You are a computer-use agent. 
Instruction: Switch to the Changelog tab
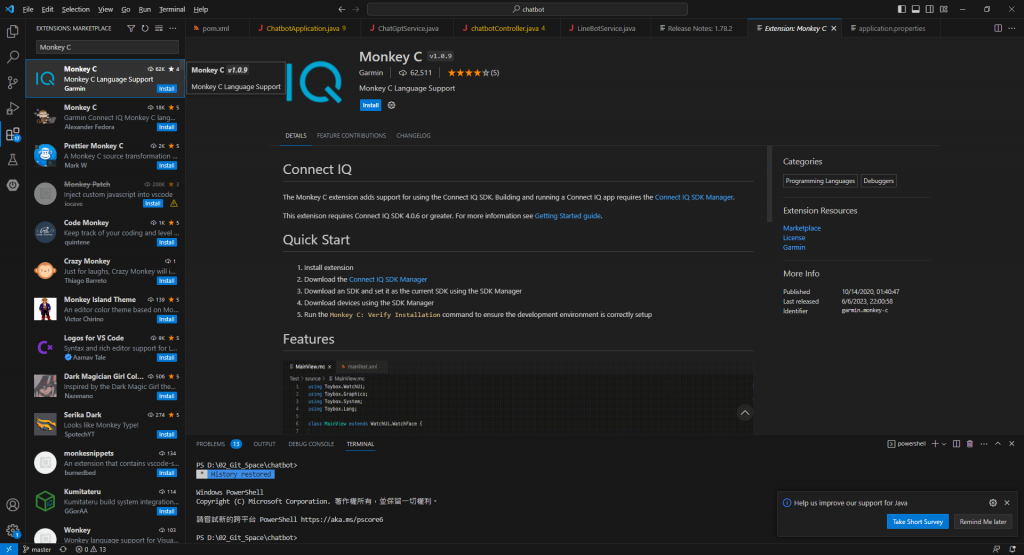[413, 136]
